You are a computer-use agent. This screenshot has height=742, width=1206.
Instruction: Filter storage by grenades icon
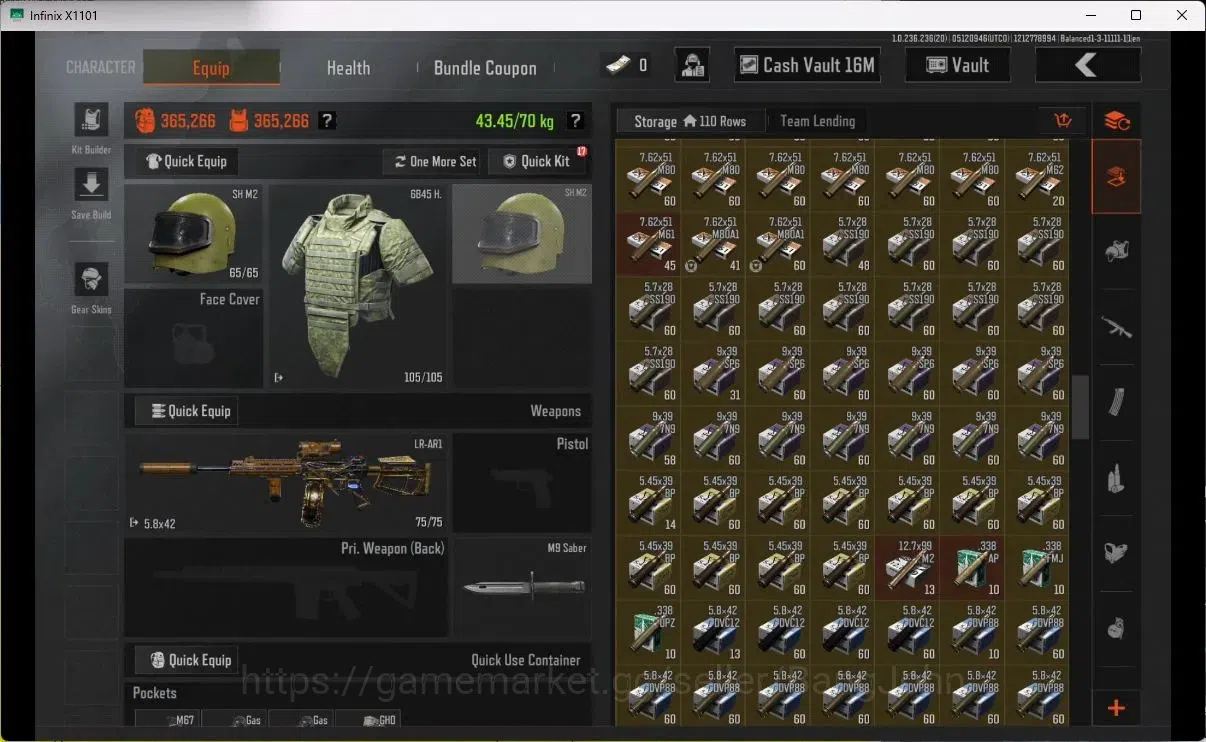[1117, 629]
